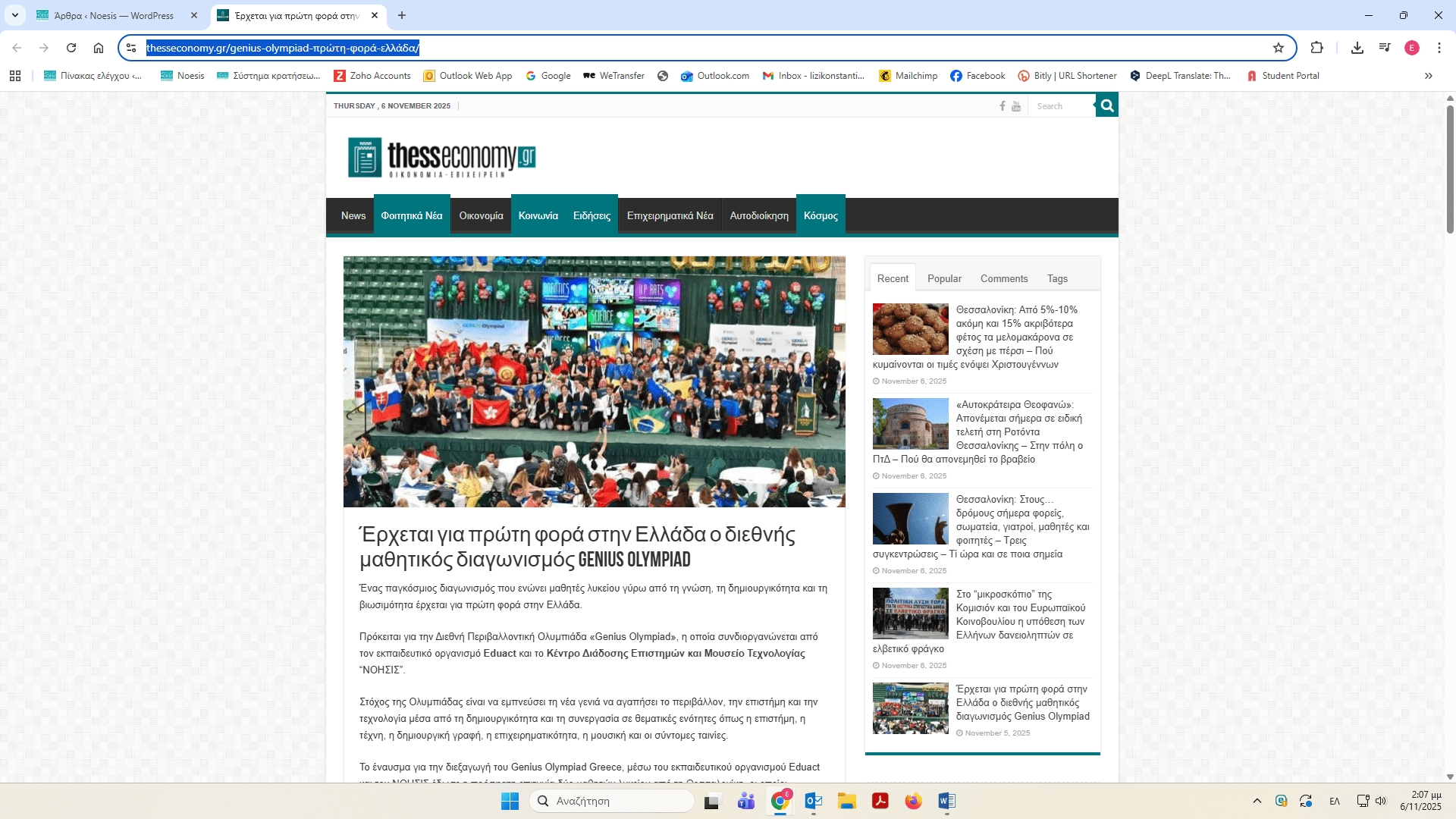
Task: Bookmark this page with the star icon
Action: (x=1279, y=48)
